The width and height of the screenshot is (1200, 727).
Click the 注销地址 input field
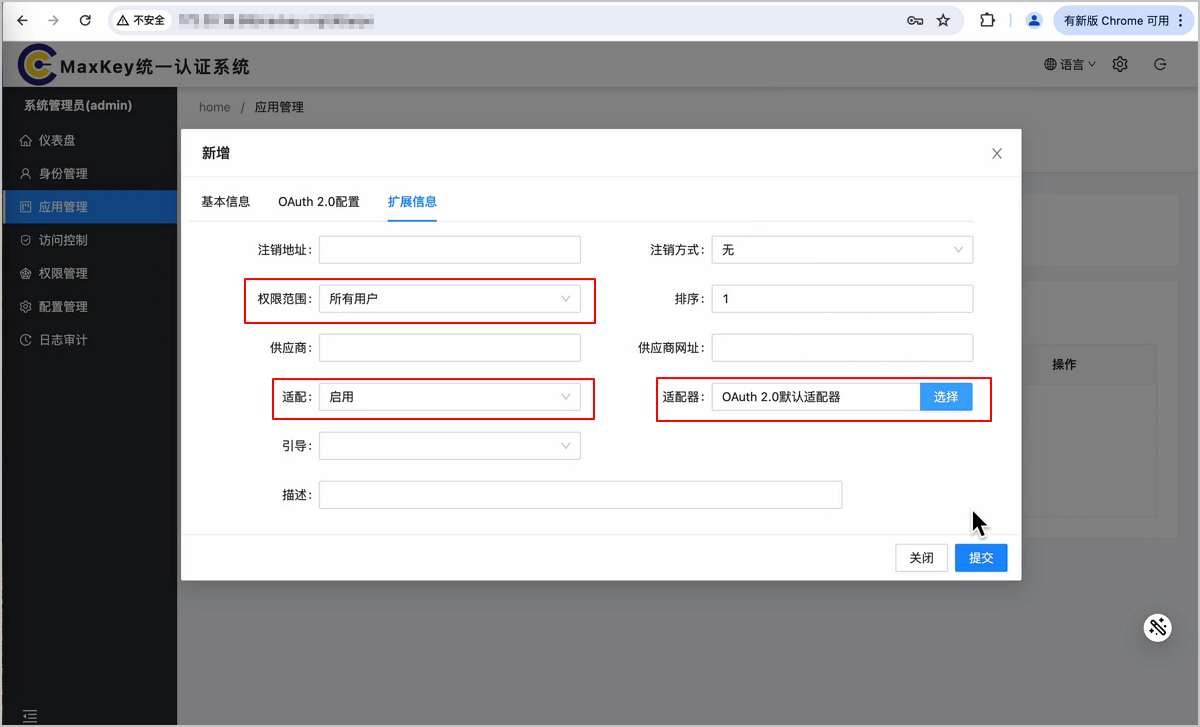(x=449, y=249)
